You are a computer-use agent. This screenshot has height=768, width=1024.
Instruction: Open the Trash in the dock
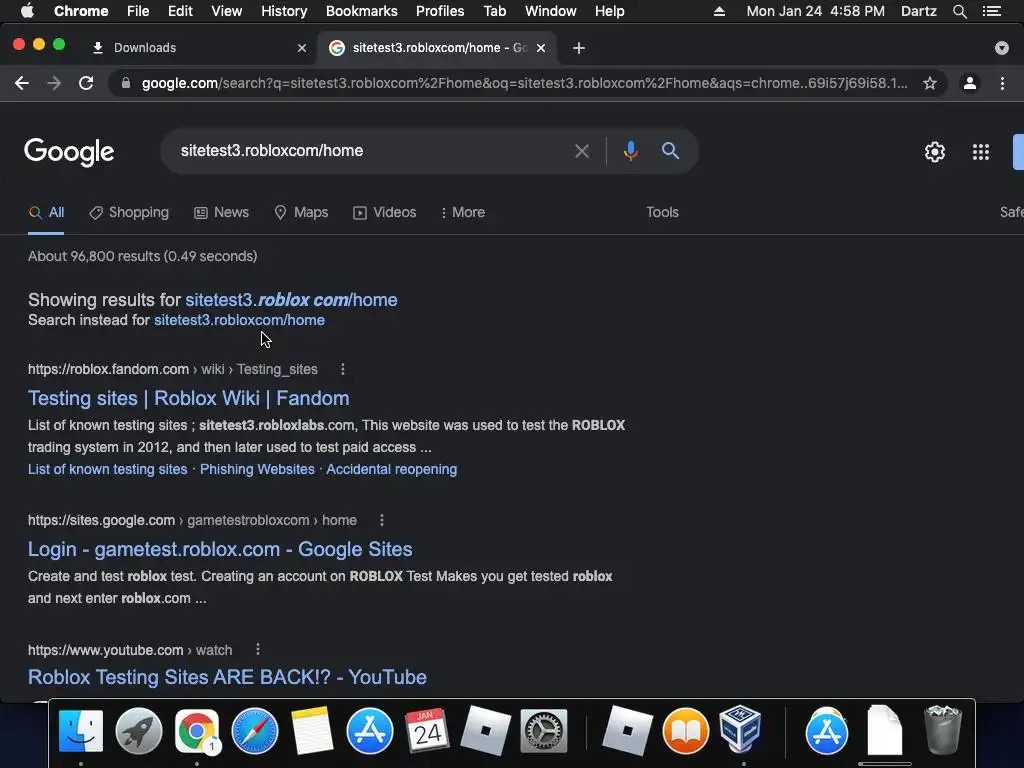(x=943, y=729)
